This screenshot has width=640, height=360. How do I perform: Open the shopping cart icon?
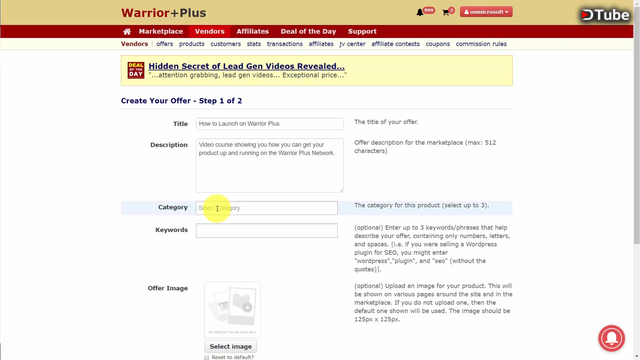click(446, 13)
